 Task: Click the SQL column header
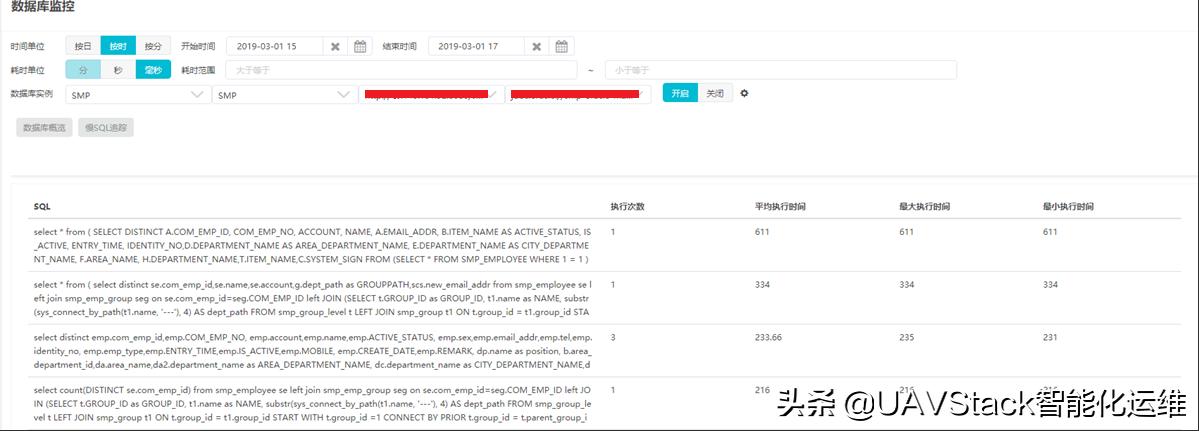coord(42,207)
